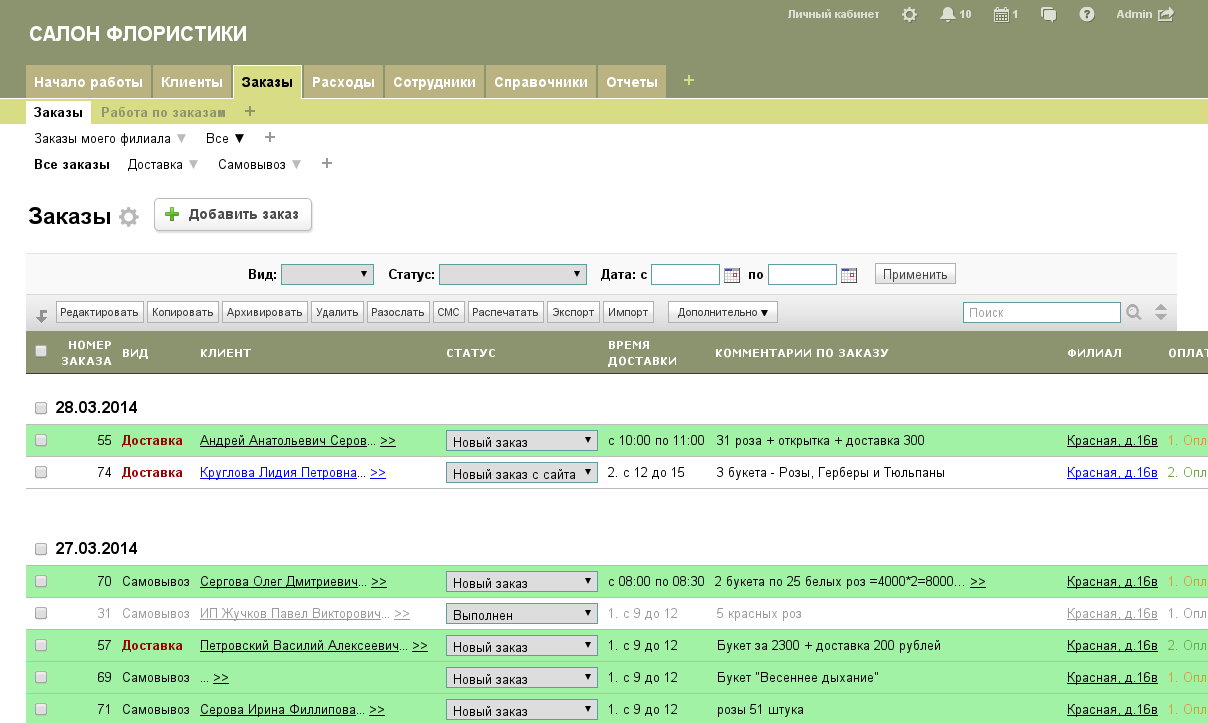Viewport: 1208px width, 723px height.
Task: Add new main tab with plus icon
Action: 688,81
